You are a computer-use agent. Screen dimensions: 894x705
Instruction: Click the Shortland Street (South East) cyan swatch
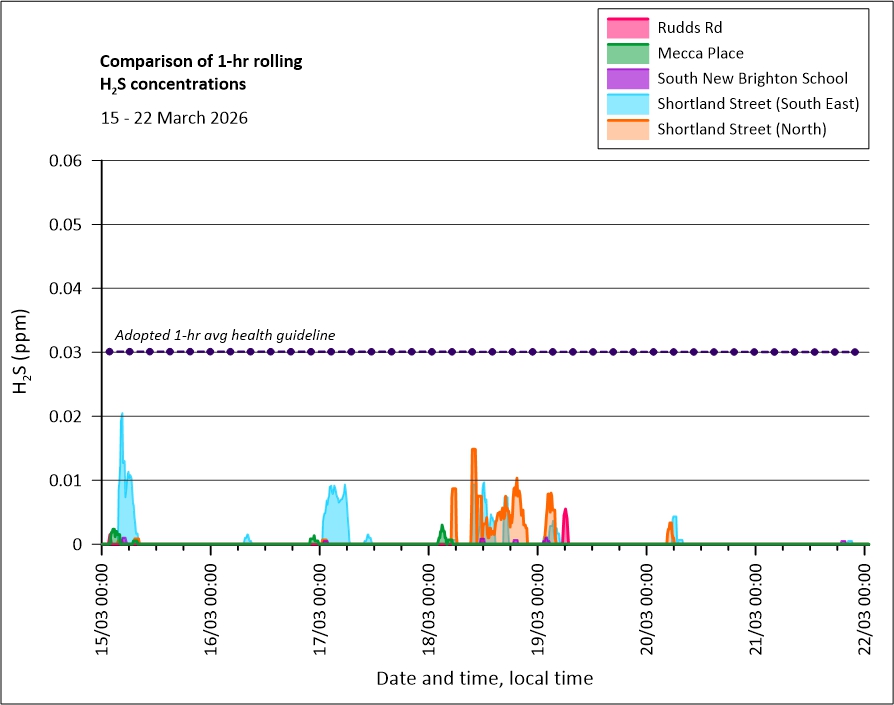pos(627,104)
